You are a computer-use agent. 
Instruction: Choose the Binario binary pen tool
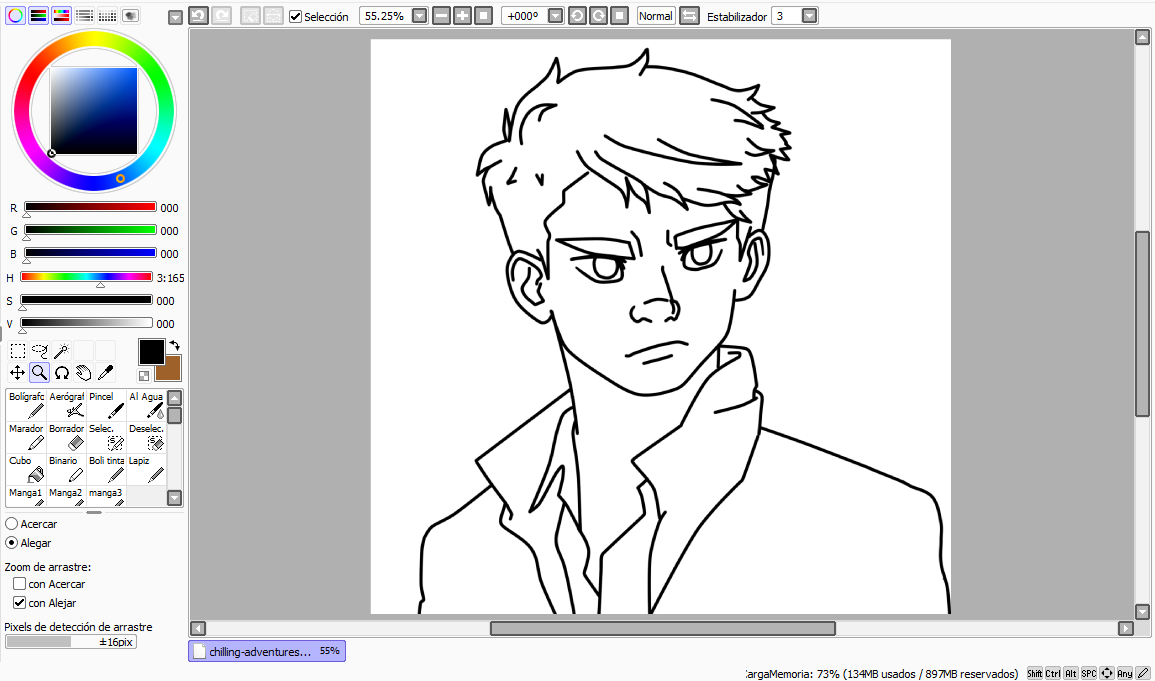[x=66, y=470]
